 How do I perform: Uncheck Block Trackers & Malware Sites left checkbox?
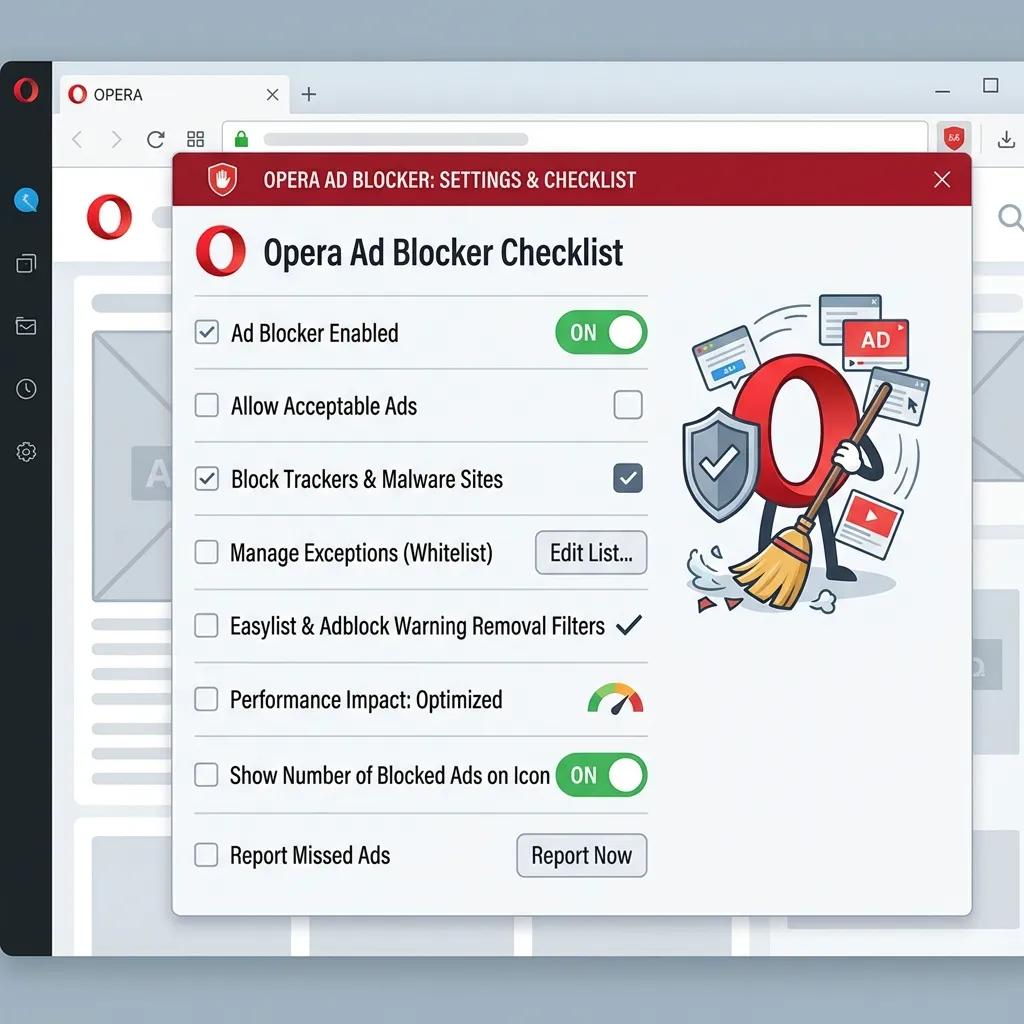[206, 478]
